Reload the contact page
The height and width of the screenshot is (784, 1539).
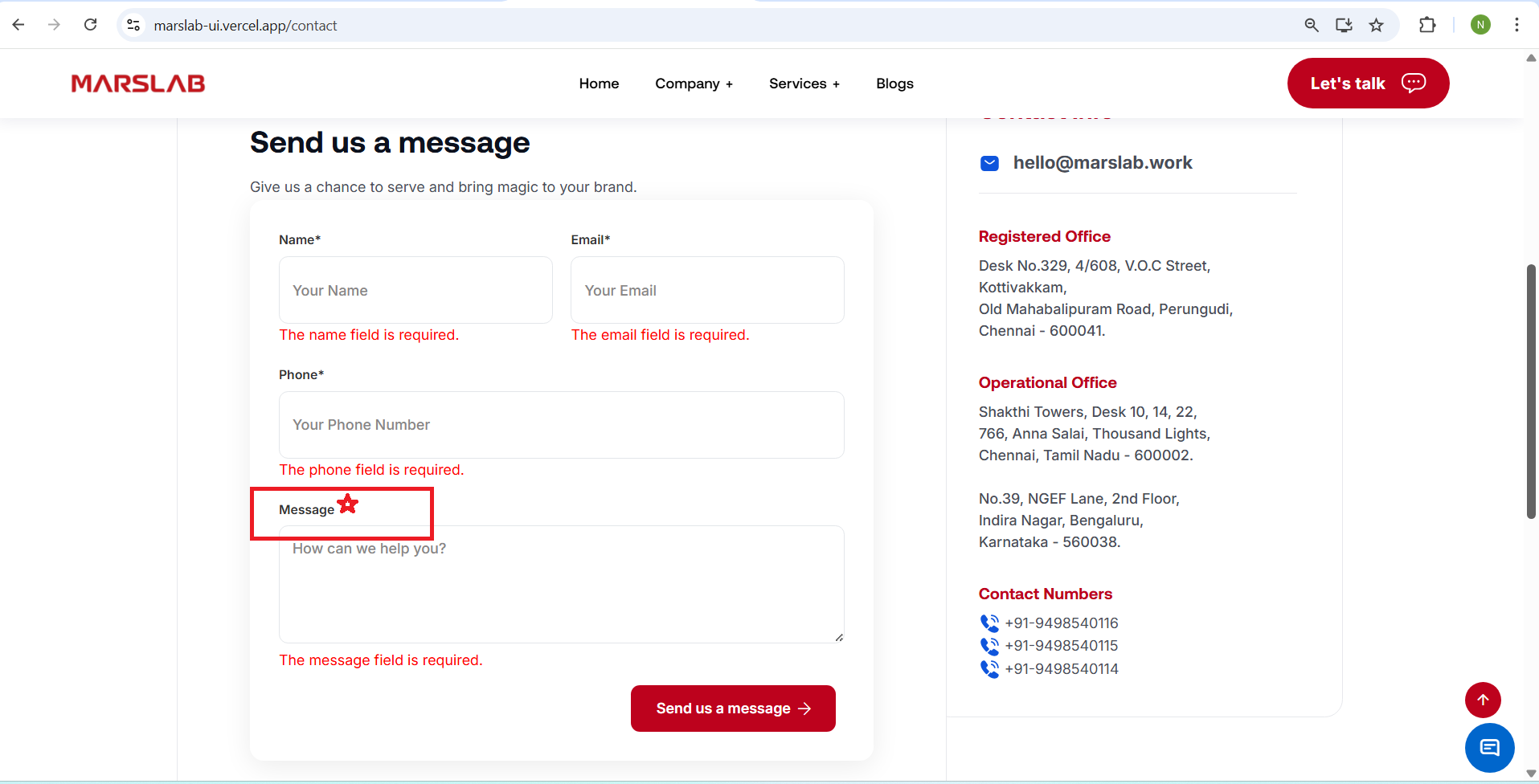tap(91, 25)
